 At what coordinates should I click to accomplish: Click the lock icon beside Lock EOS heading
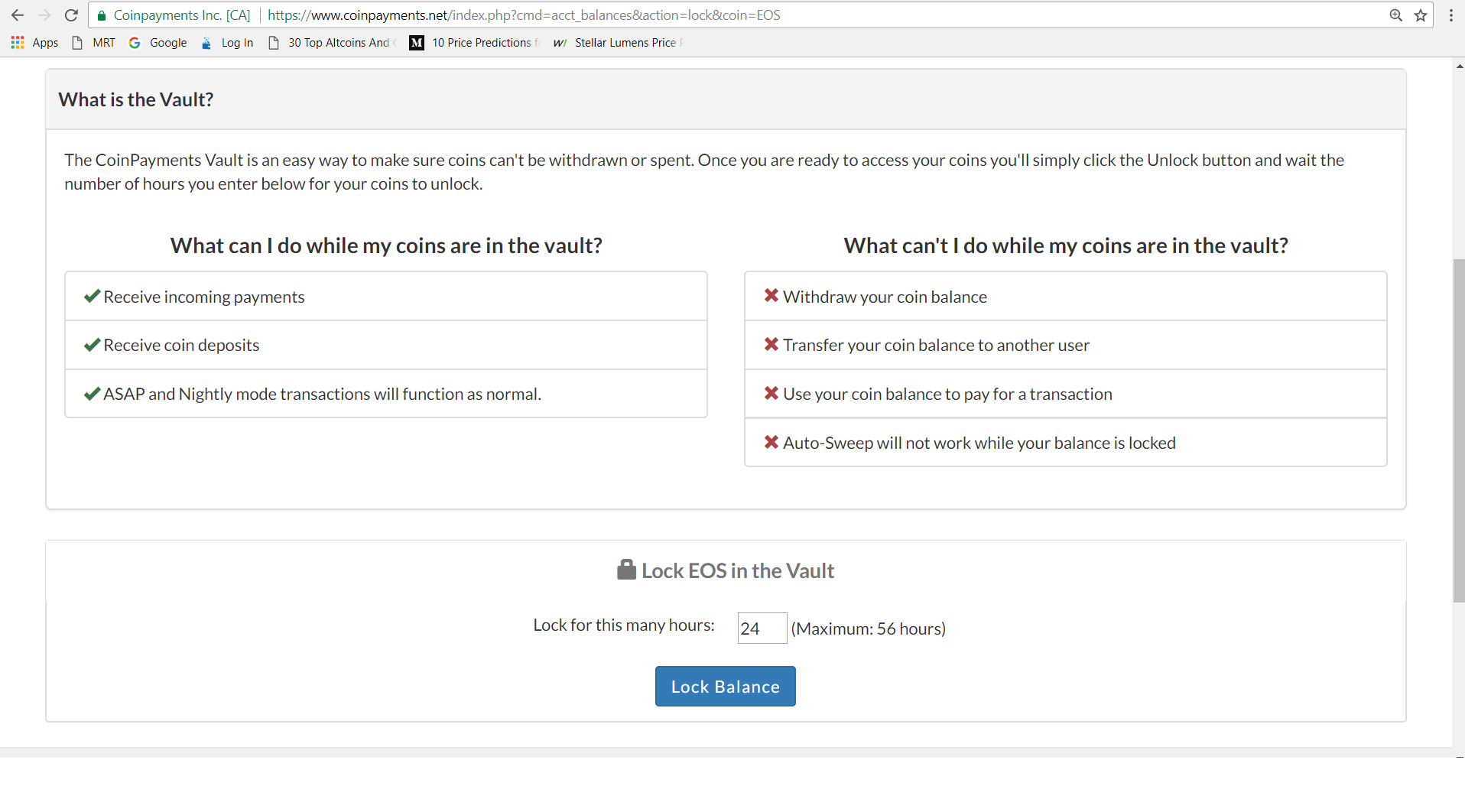[x=626, y=570]
